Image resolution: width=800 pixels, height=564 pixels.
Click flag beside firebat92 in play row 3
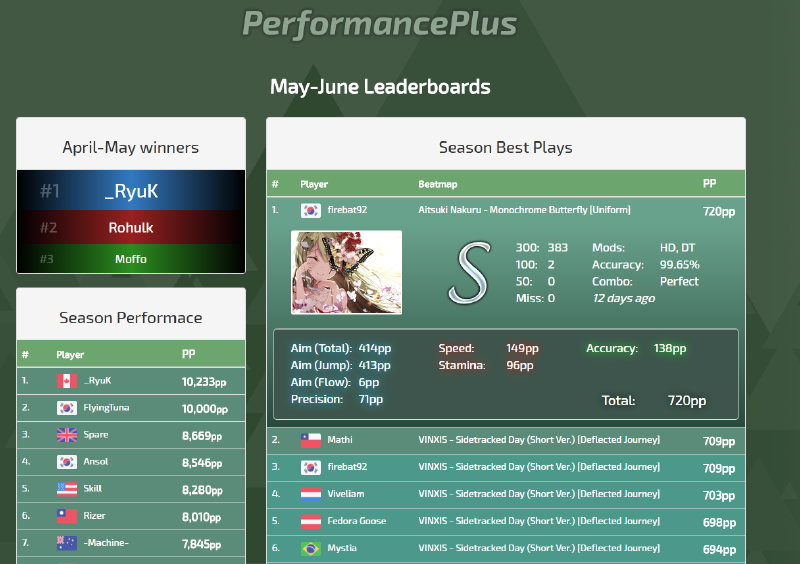point(311,467)
